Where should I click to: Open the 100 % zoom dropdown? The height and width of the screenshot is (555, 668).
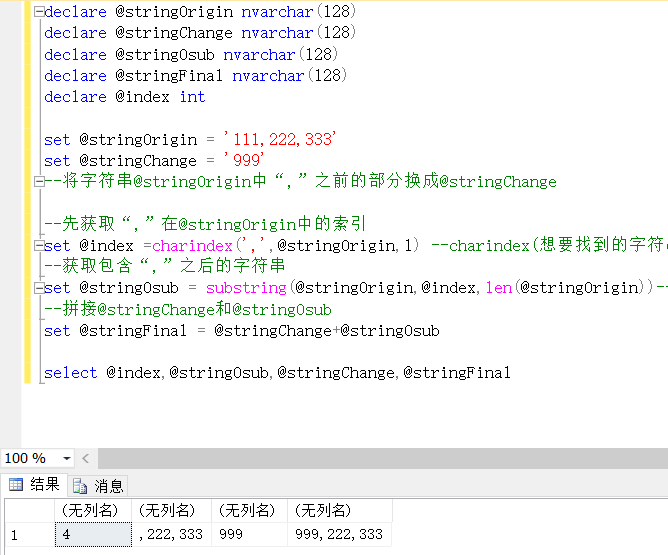coord(66,458)
